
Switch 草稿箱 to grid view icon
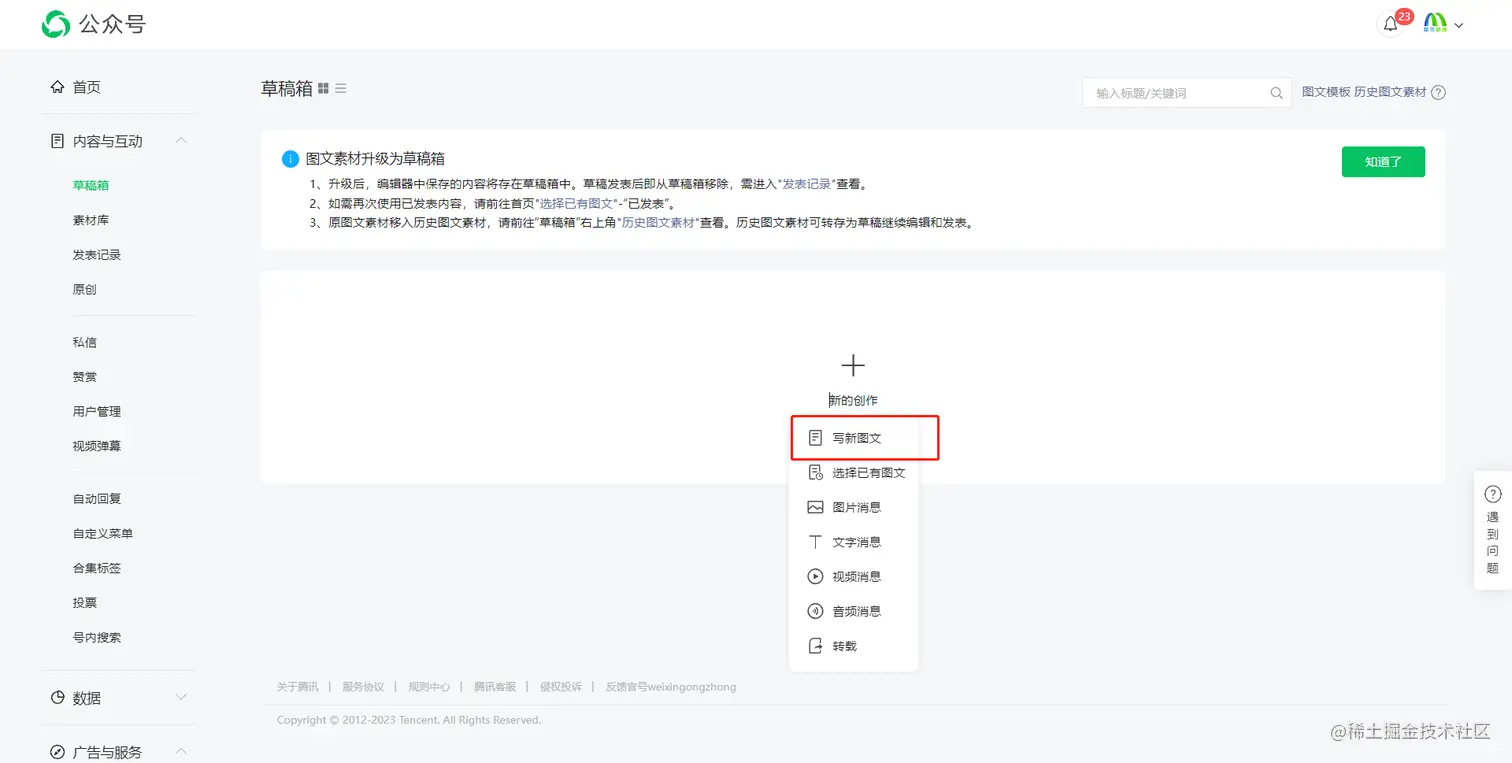pyautogui.click(x=323, y=88)
